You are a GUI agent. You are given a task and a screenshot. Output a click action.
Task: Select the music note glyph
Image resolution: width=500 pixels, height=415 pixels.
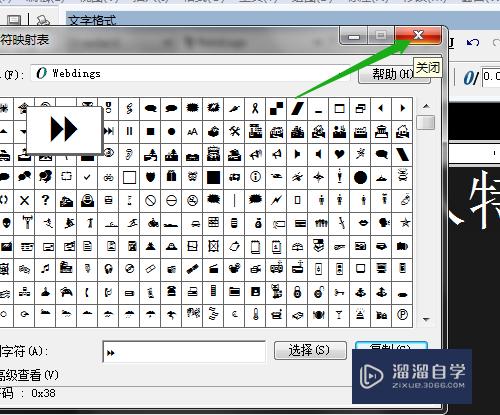tap(45, 269)
